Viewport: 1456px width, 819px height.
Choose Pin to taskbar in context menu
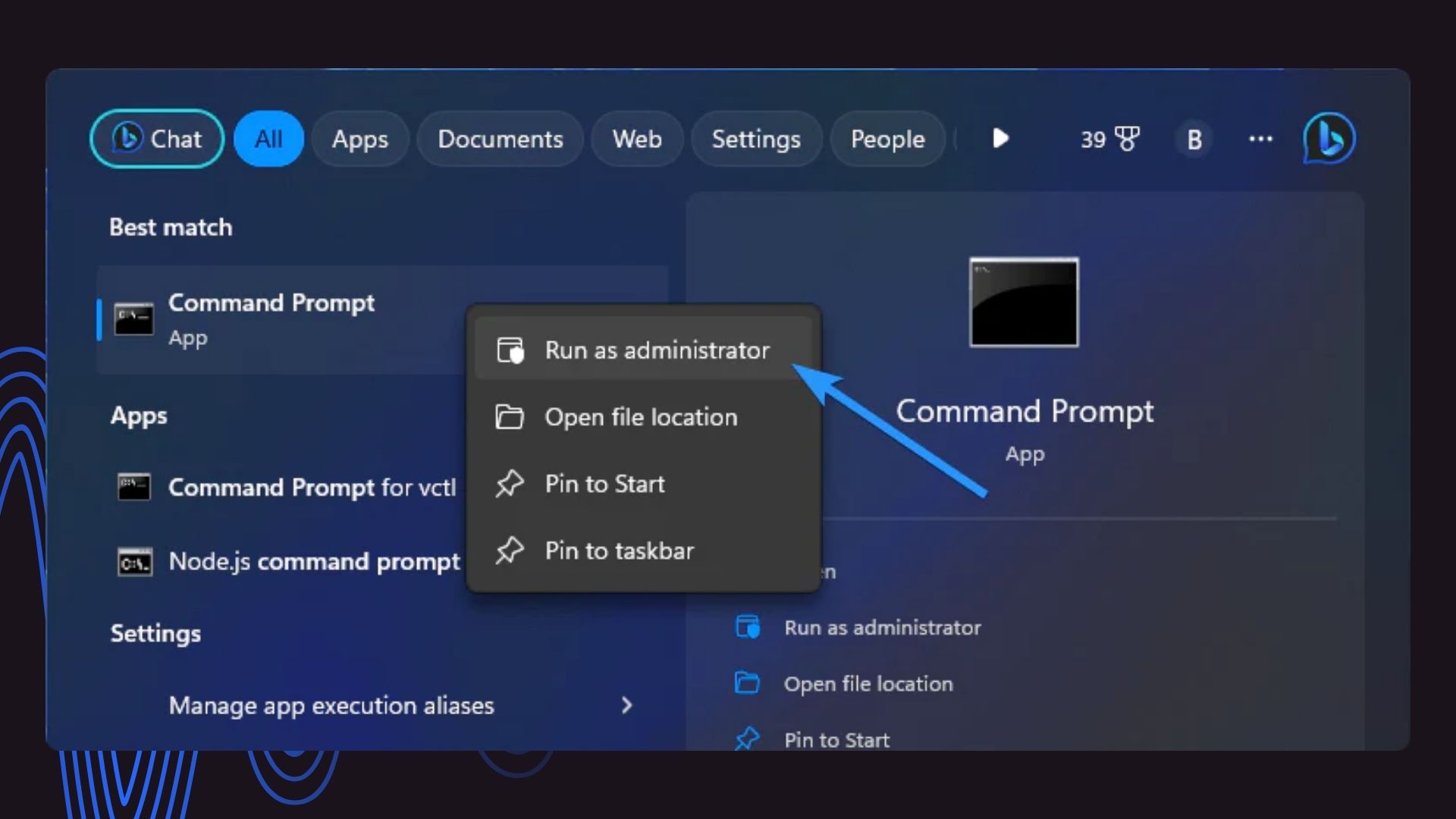point(643,550)
